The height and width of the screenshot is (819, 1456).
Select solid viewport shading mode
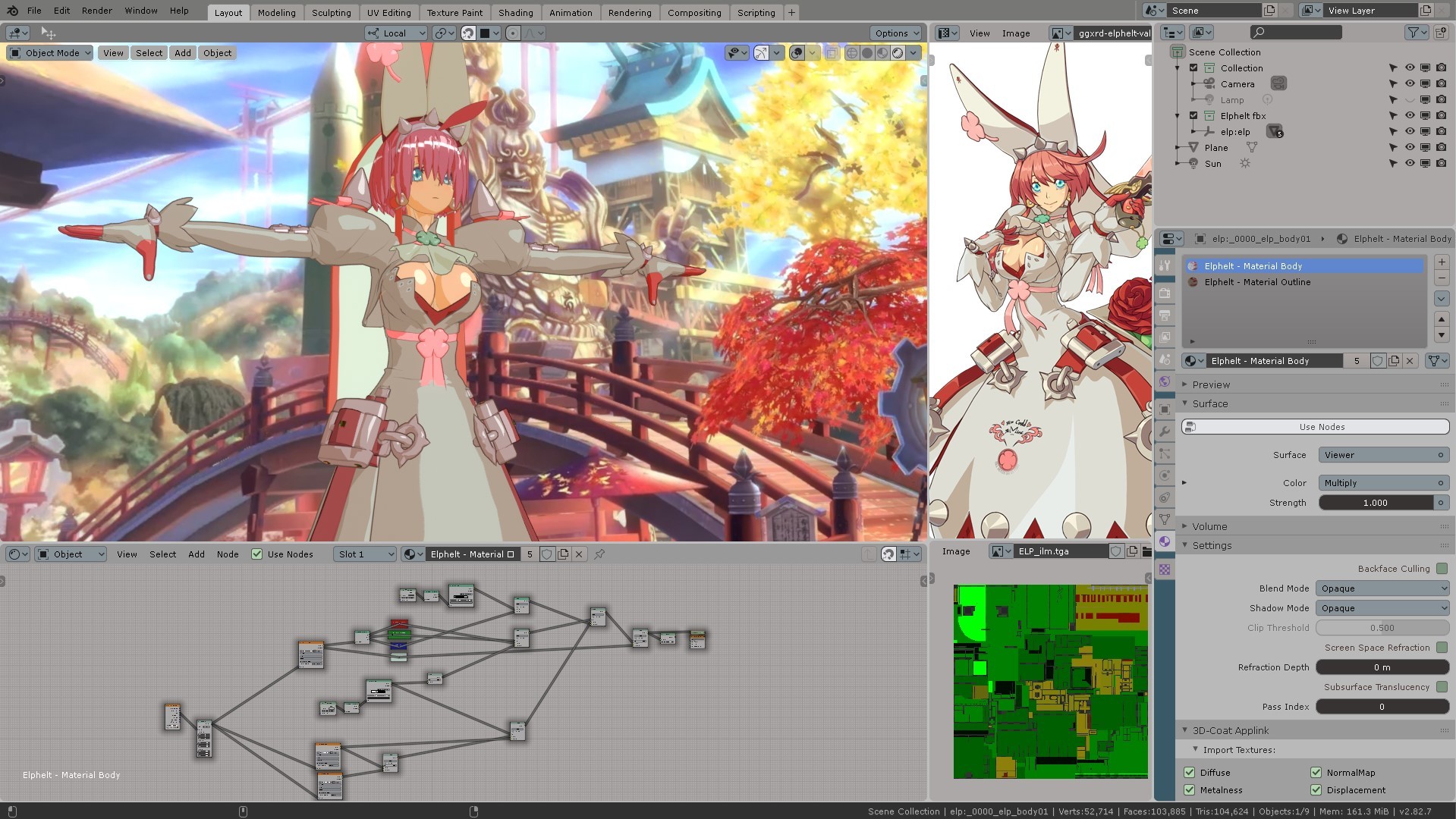tap(867, 53)
